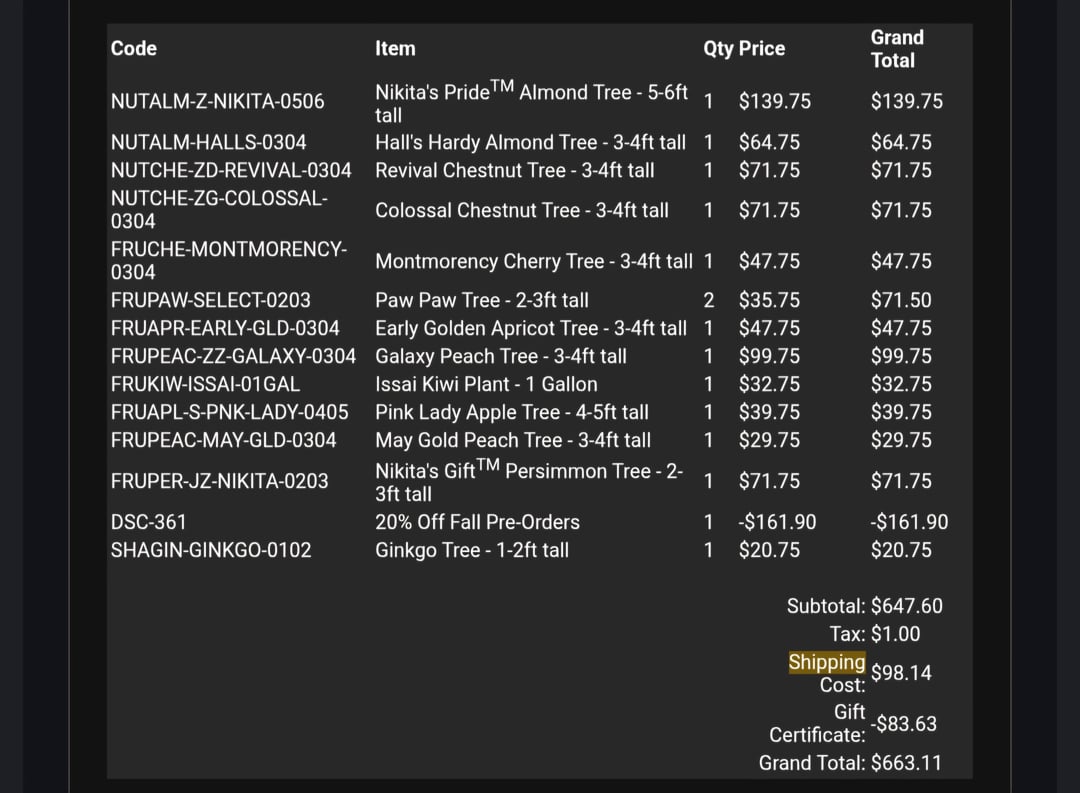
Task: Click the Code column header
Action: (x=133, y=48)
